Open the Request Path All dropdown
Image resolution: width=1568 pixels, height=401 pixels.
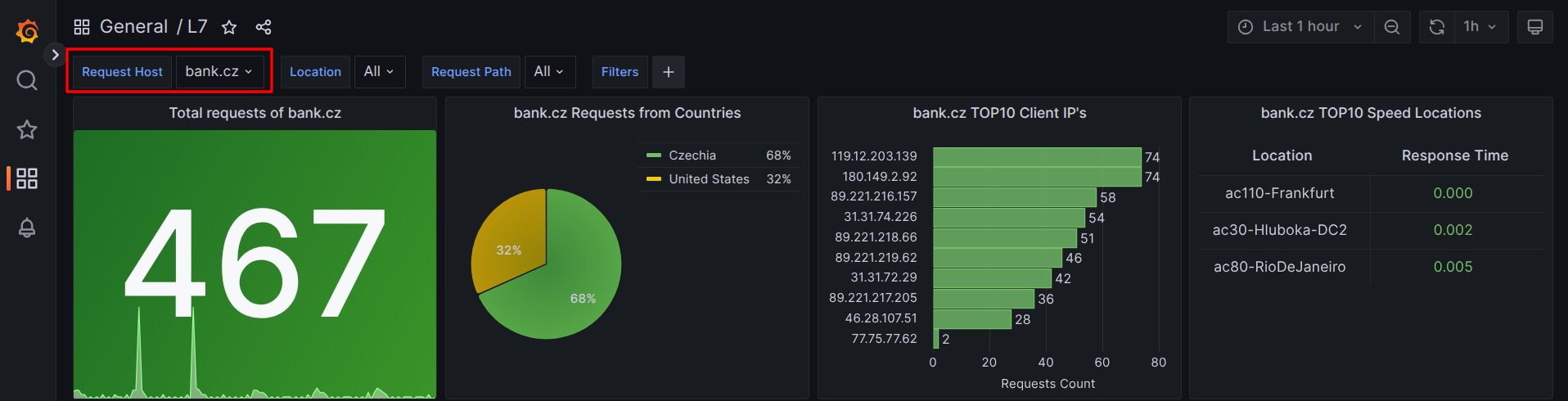pos(549,71)
